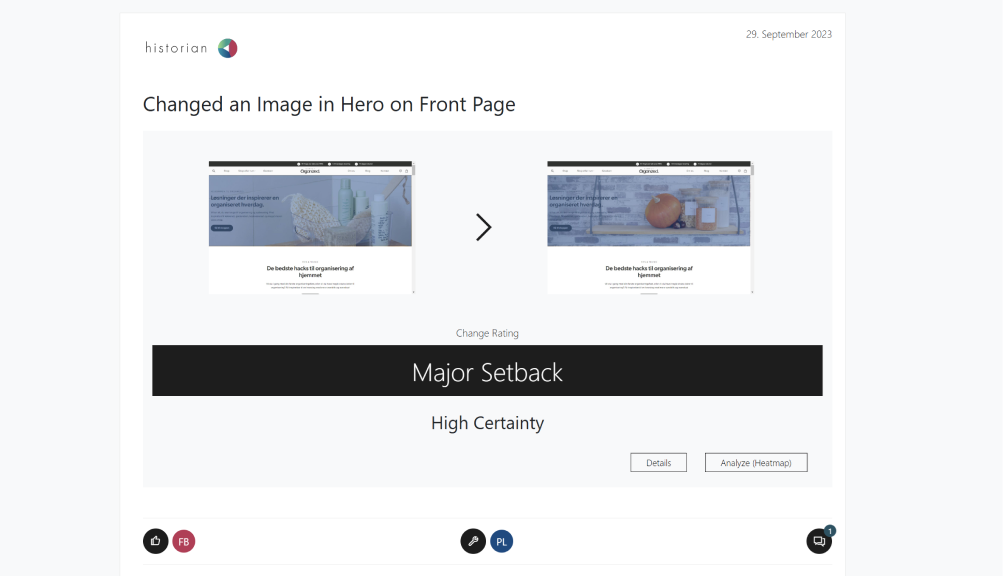Click the date 29. September 2023

[788, 34]
